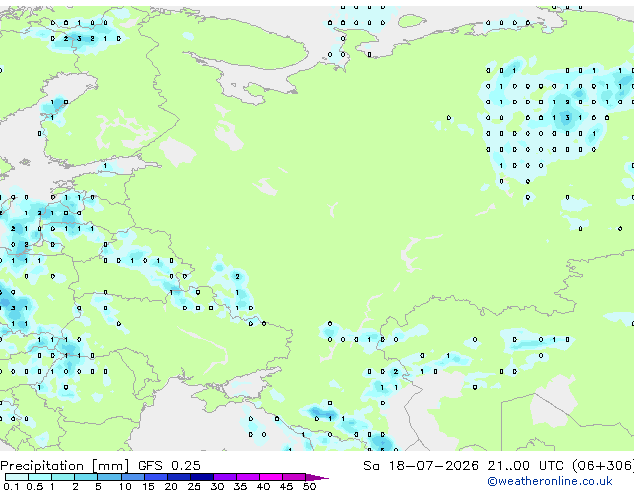Screen dimensions: 634x490
Task: Click the 'Sa 18-07-2026' date text
Action: pyautogui.click(x=421, y=466)
